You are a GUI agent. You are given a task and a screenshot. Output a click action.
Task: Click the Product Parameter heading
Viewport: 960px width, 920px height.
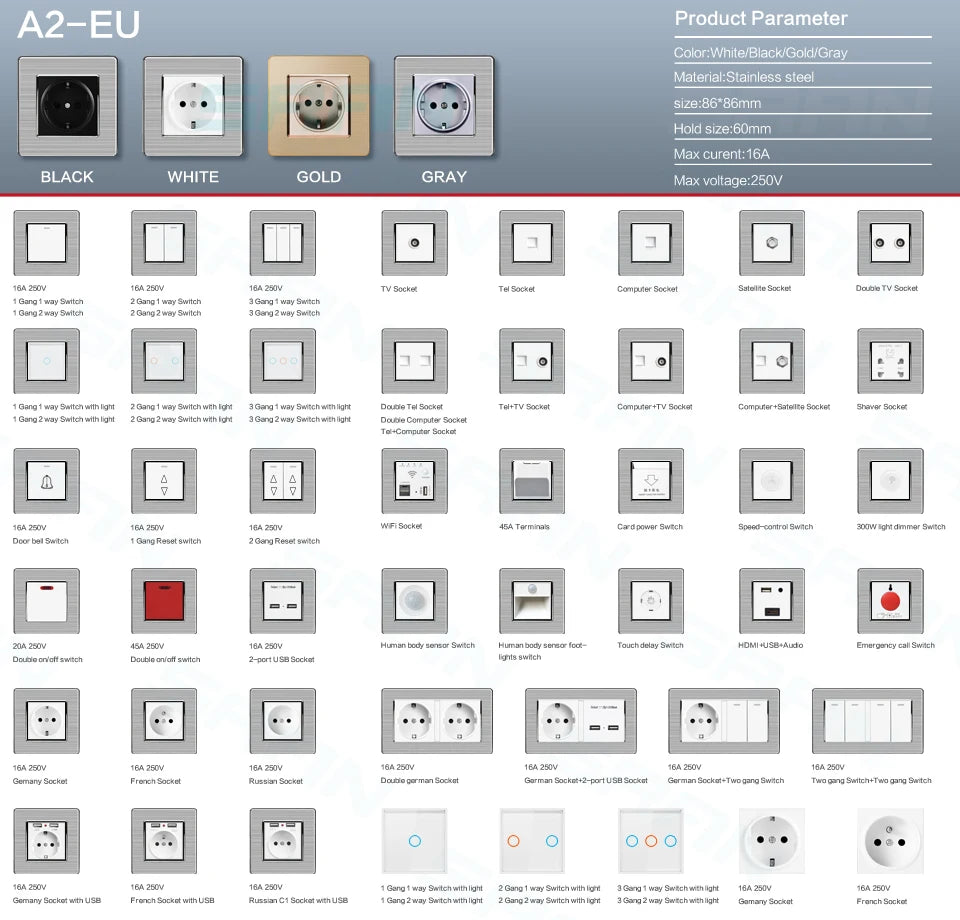click(x=760, y=18)
